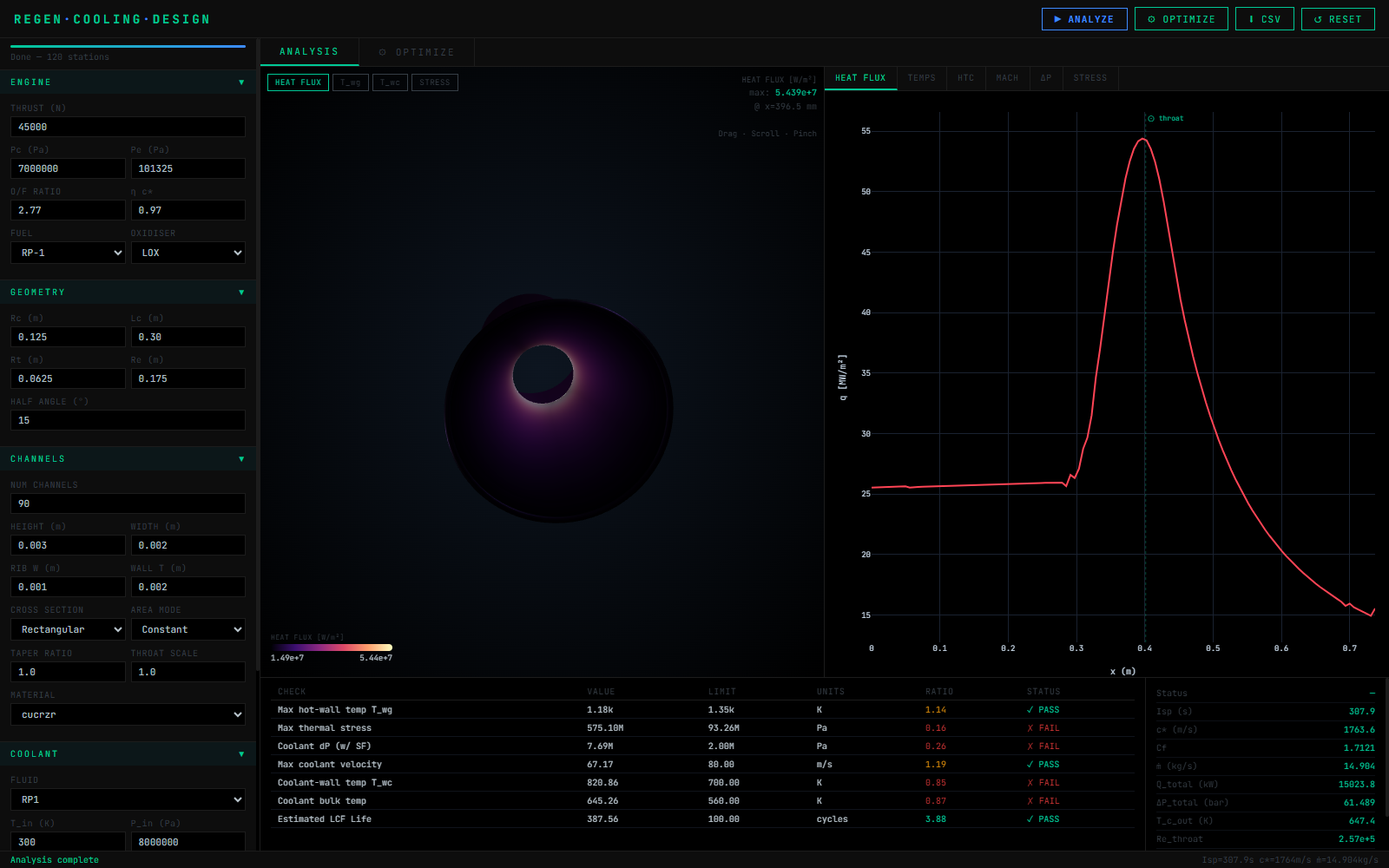Open the OXIDISER dropdown showing LOX
Screen dimensions: 1389x868
click(x=188, y=253)
